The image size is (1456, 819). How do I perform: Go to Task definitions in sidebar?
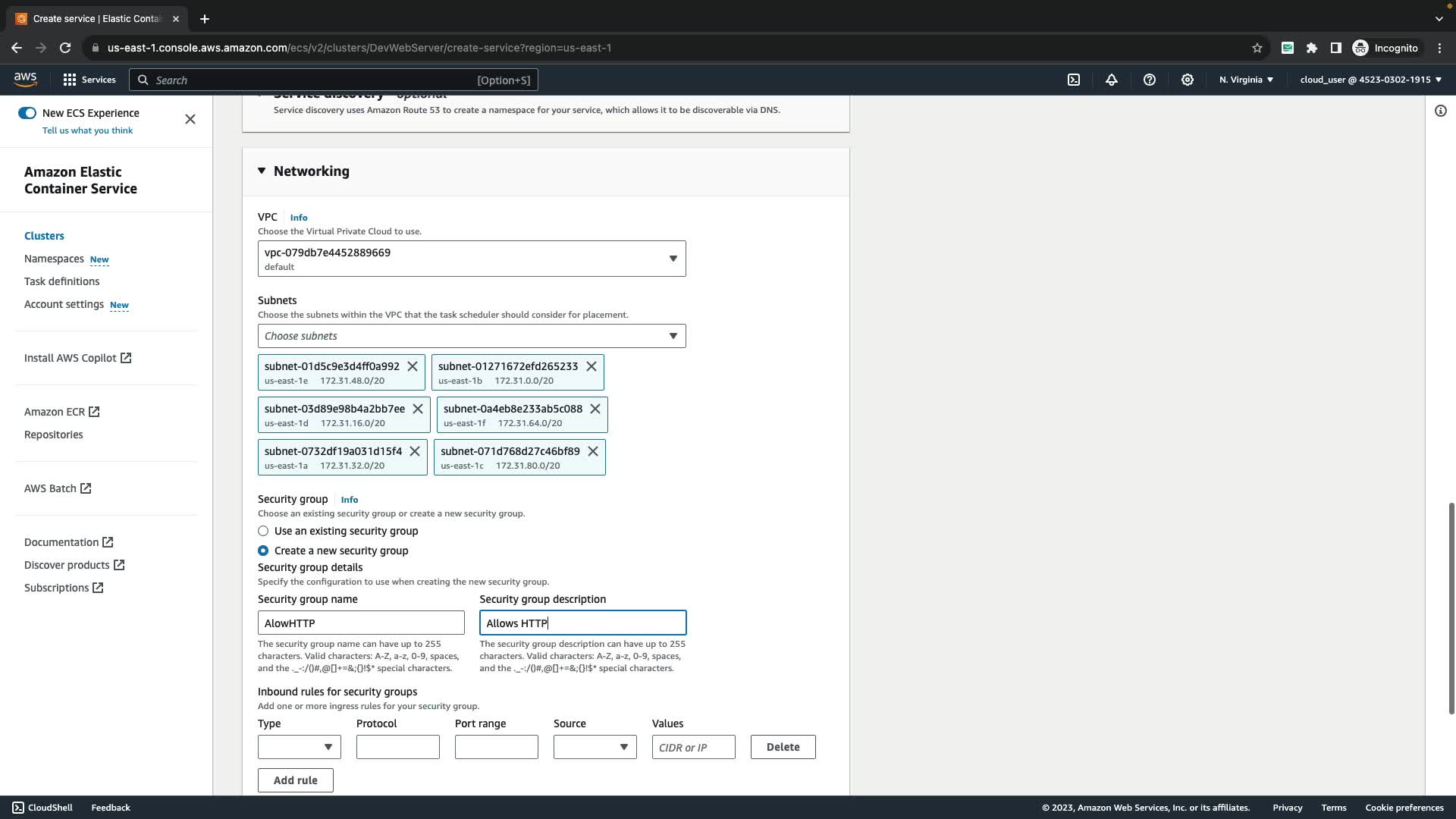61,281
